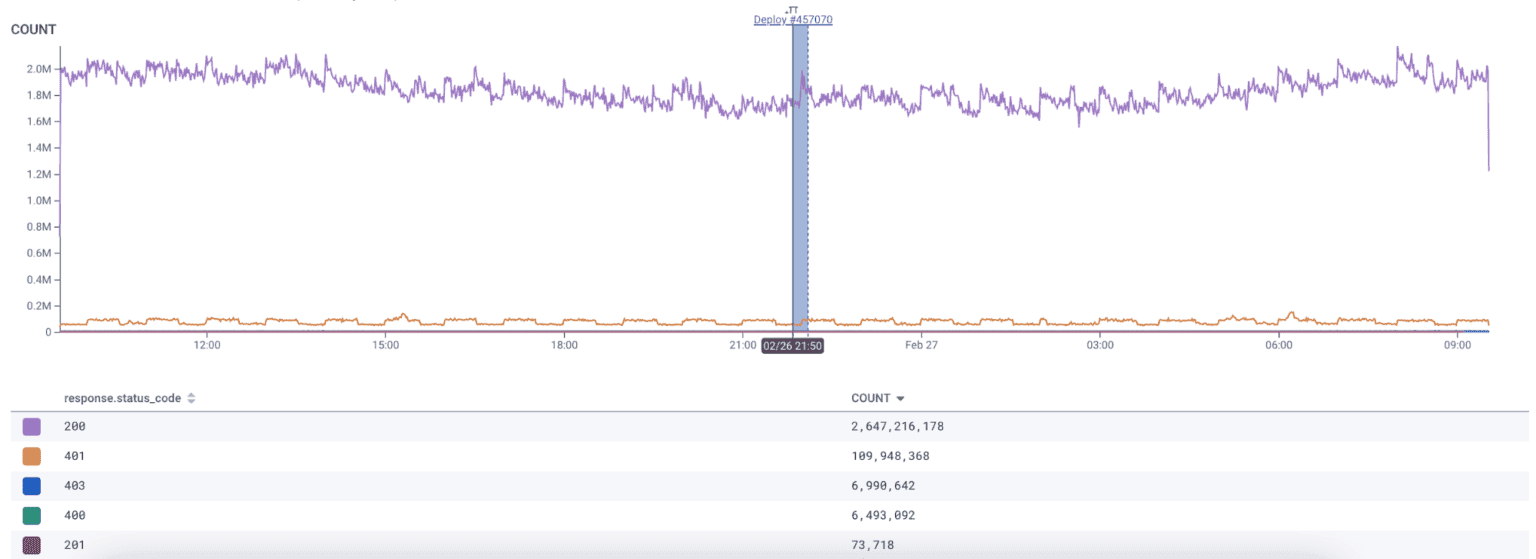Click the count value 2,647,216,178
The width and height of the screenshot is (1536, 559).
point(897,427)
